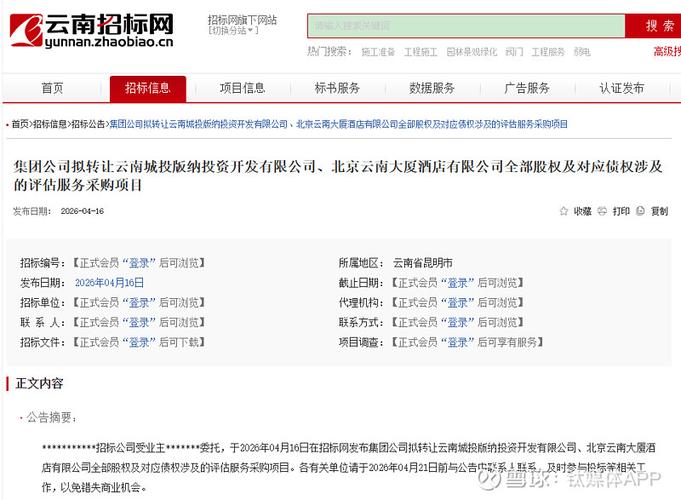
Task: Click the 云南省昆明市 region text
Action: (423, 263)
